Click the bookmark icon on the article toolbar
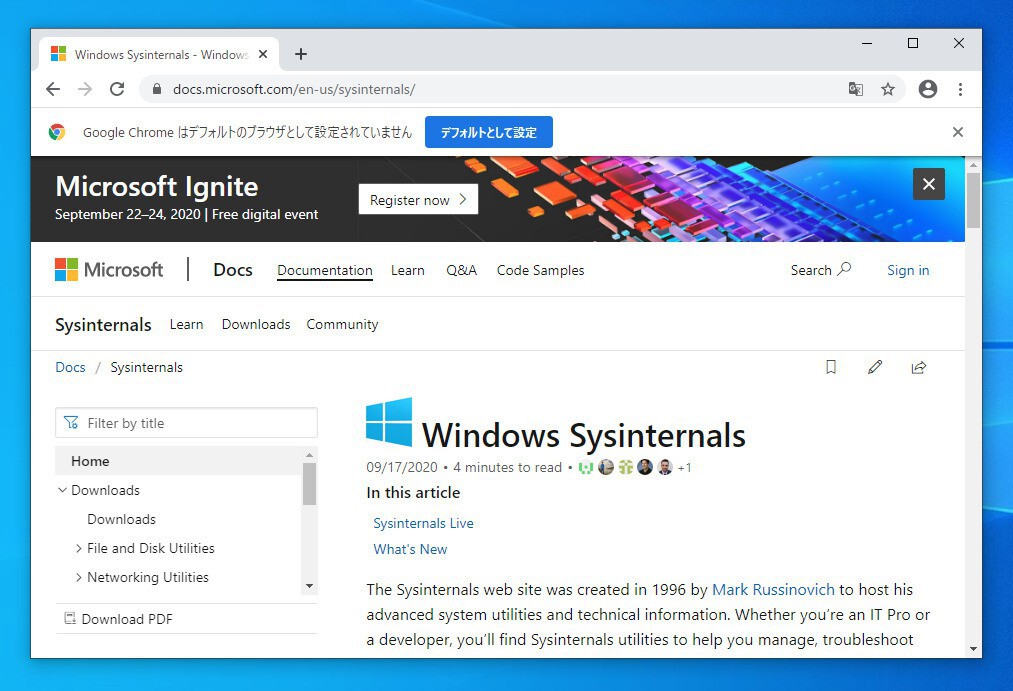The width and height of the screenshot is (1013, 691). tap(831, 367)
